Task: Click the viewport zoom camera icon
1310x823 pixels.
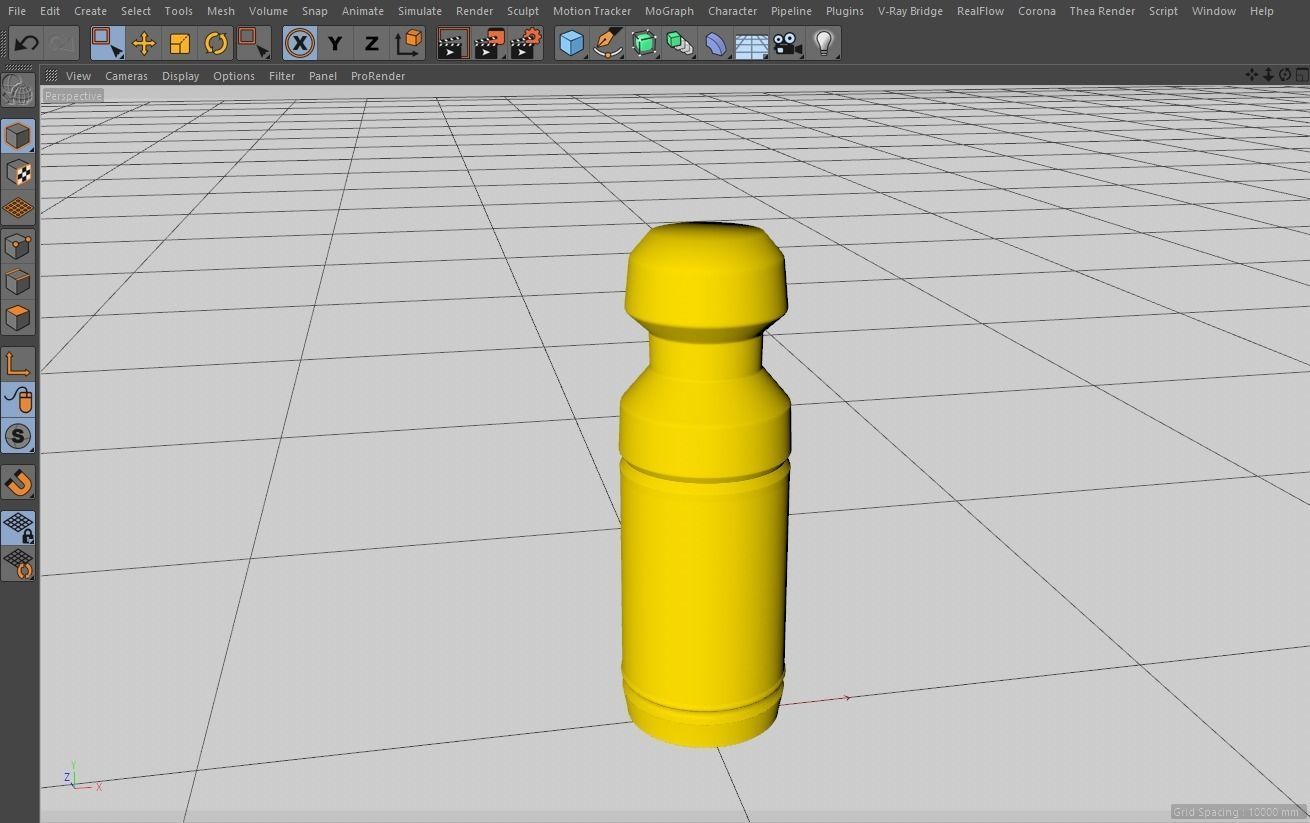Action: click(1268, 75)
